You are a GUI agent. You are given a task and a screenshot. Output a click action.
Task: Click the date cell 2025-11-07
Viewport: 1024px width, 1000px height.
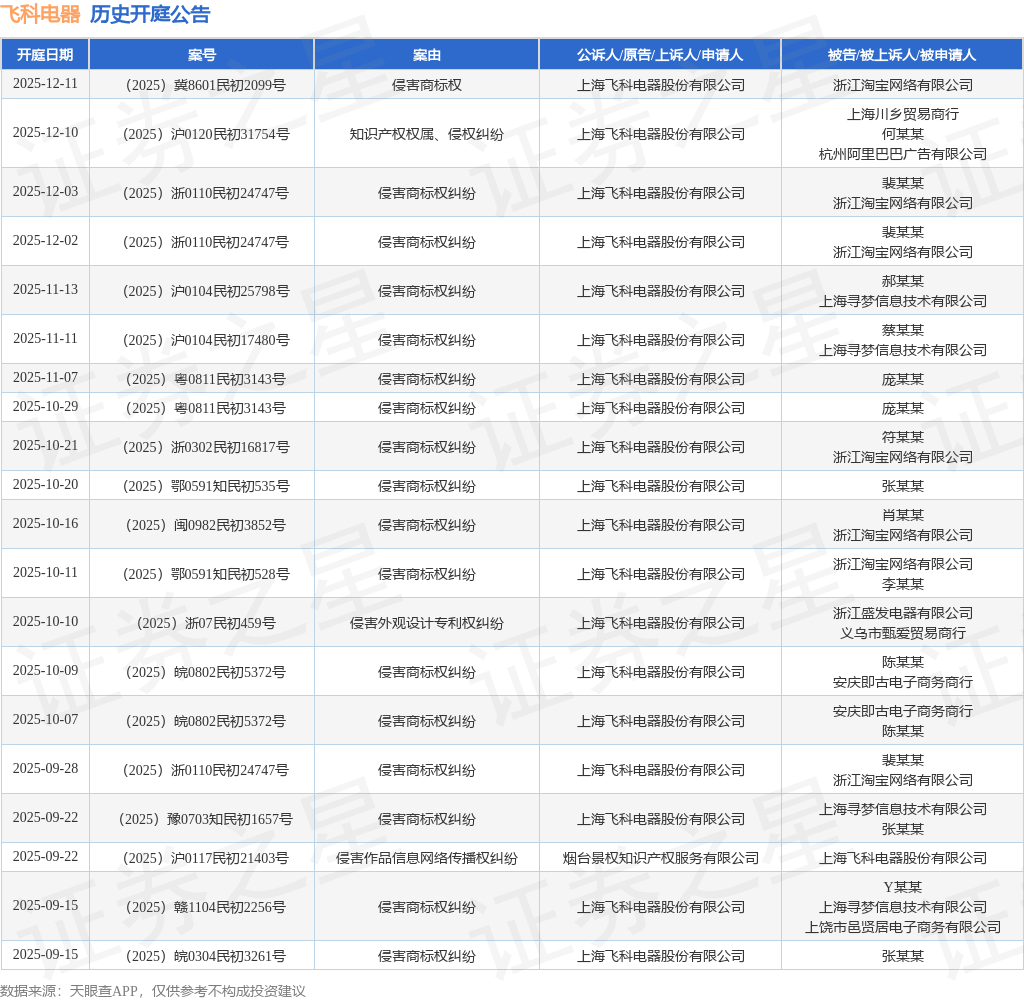pyautogui.click(x=45, y=378)
